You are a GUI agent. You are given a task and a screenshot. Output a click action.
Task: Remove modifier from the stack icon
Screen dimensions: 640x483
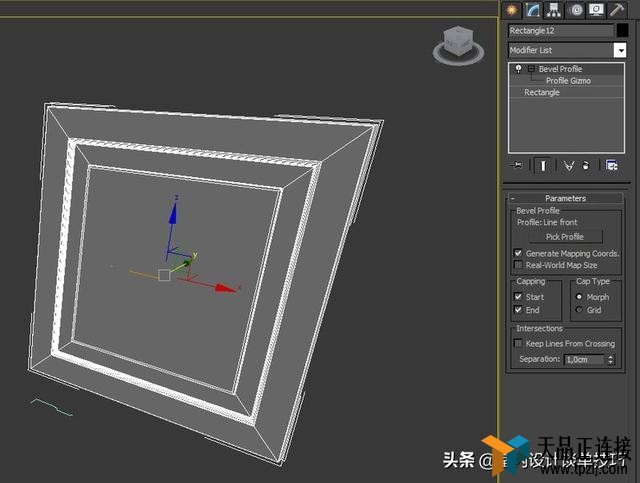[x=586, y=166]
